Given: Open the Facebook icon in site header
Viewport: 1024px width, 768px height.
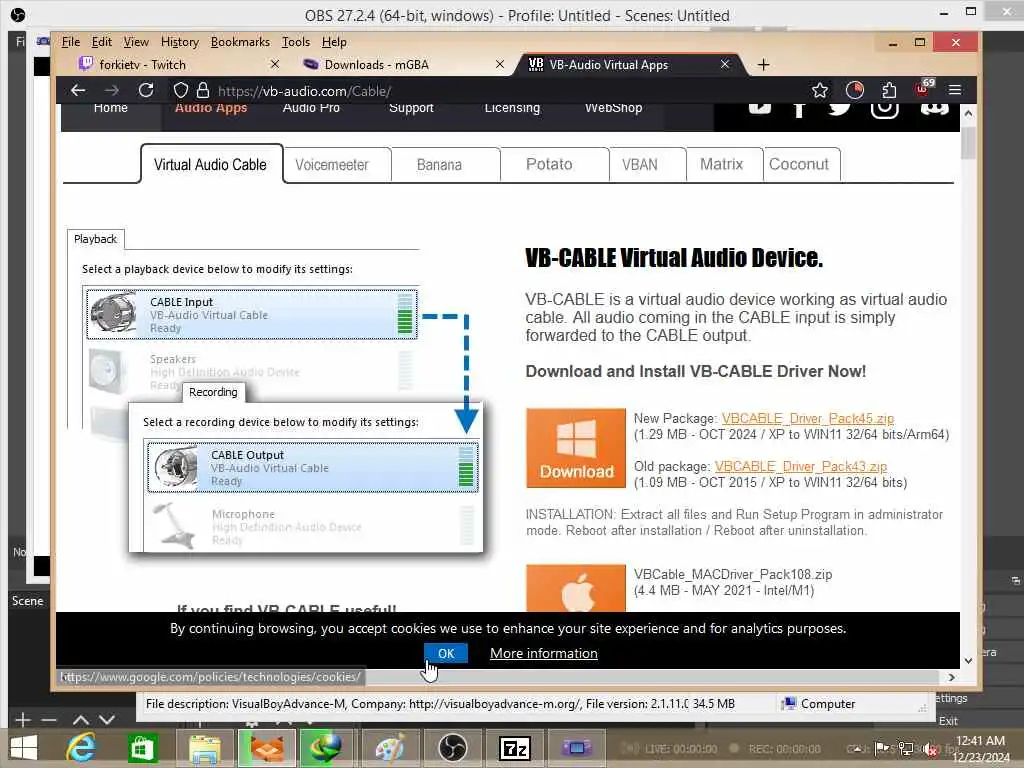Looking at the screenshot, I should pyautogui.click(x=798, y=109).
